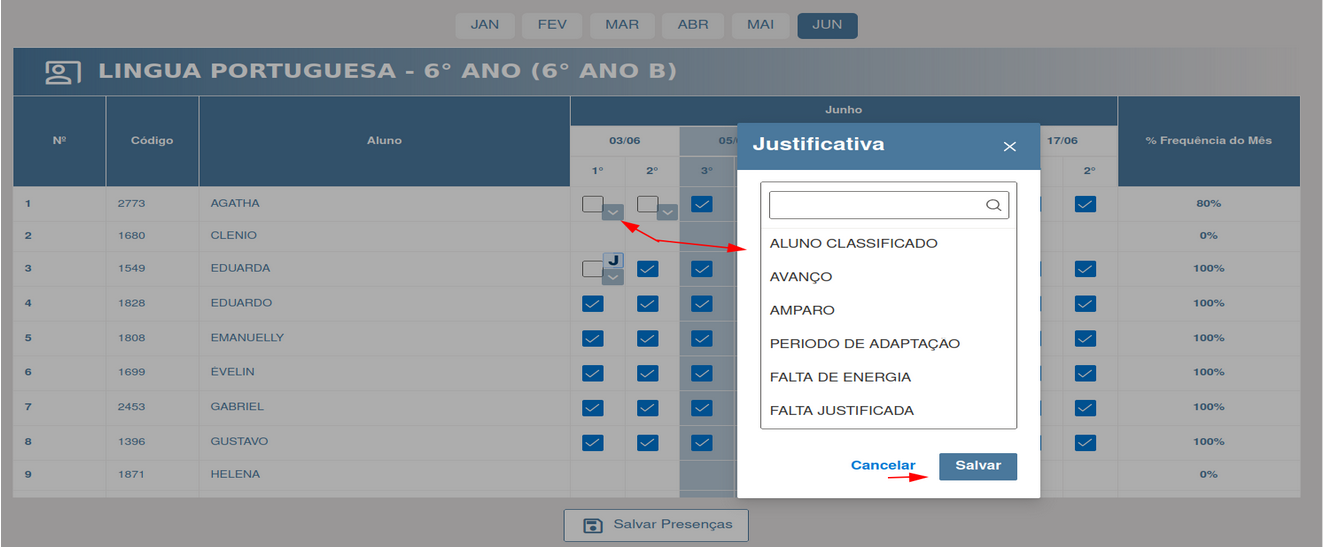1324x547 pixels.
Task: Click student code 2773
Action: pyautogui.click(x=131, y=203)
